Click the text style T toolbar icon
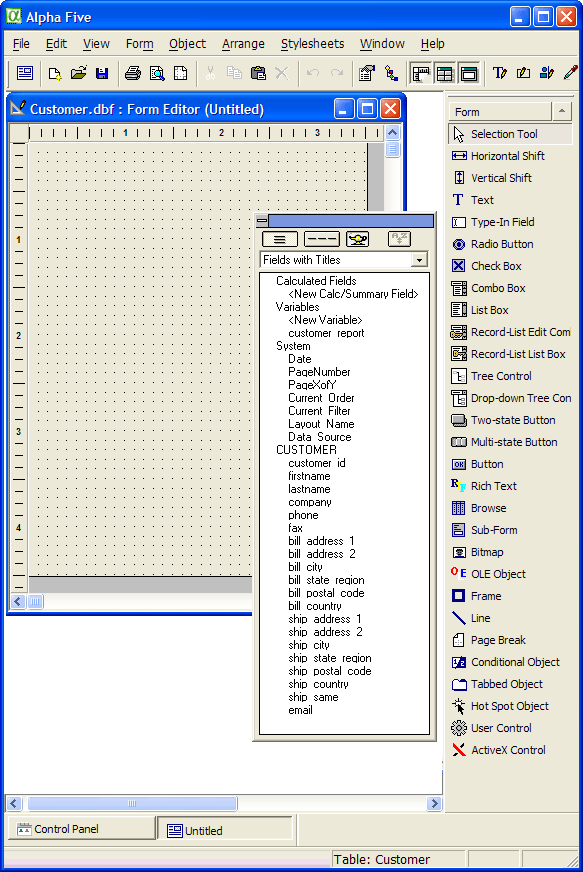Screen dimensions: 583x872 coord(500,73)
